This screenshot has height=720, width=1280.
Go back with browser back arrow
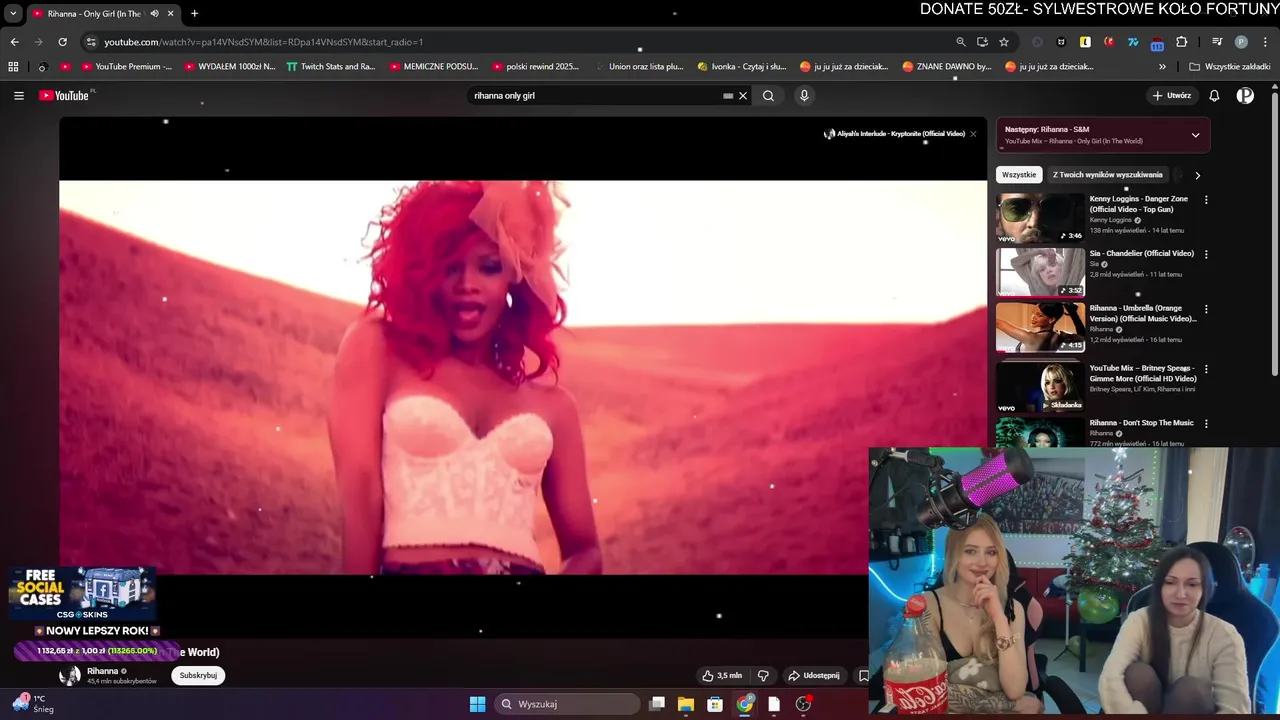click(x=14, y=42)
